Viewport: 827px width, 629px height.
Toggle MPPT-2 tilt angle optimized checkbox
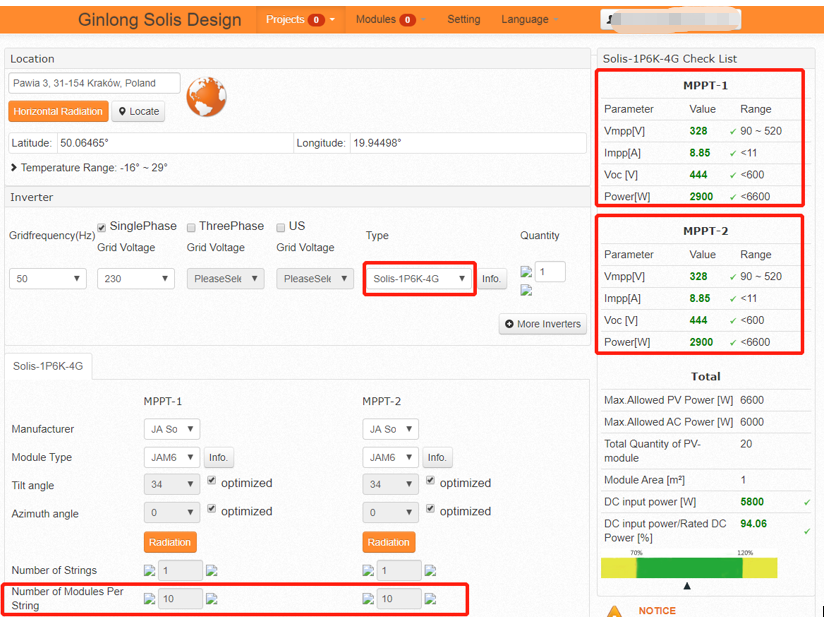coord(430,480)
